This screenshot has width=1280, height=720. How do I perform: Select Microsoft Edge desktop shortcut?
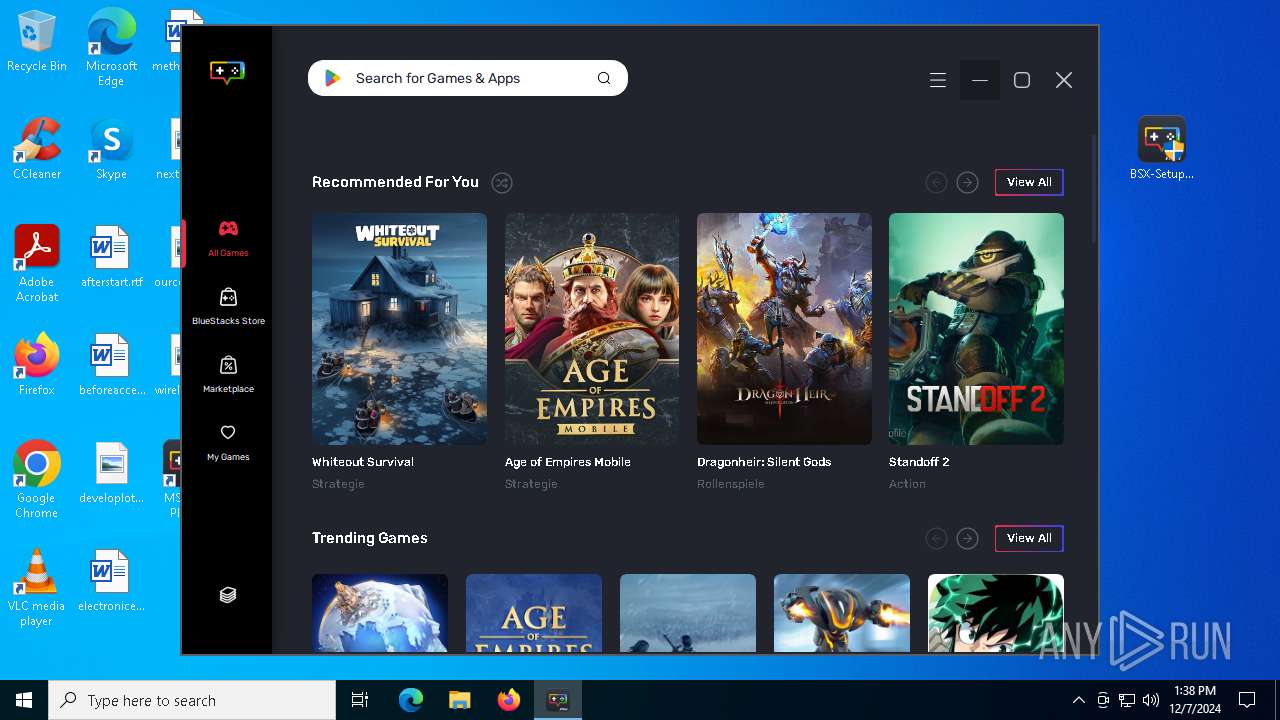(111, 48)
